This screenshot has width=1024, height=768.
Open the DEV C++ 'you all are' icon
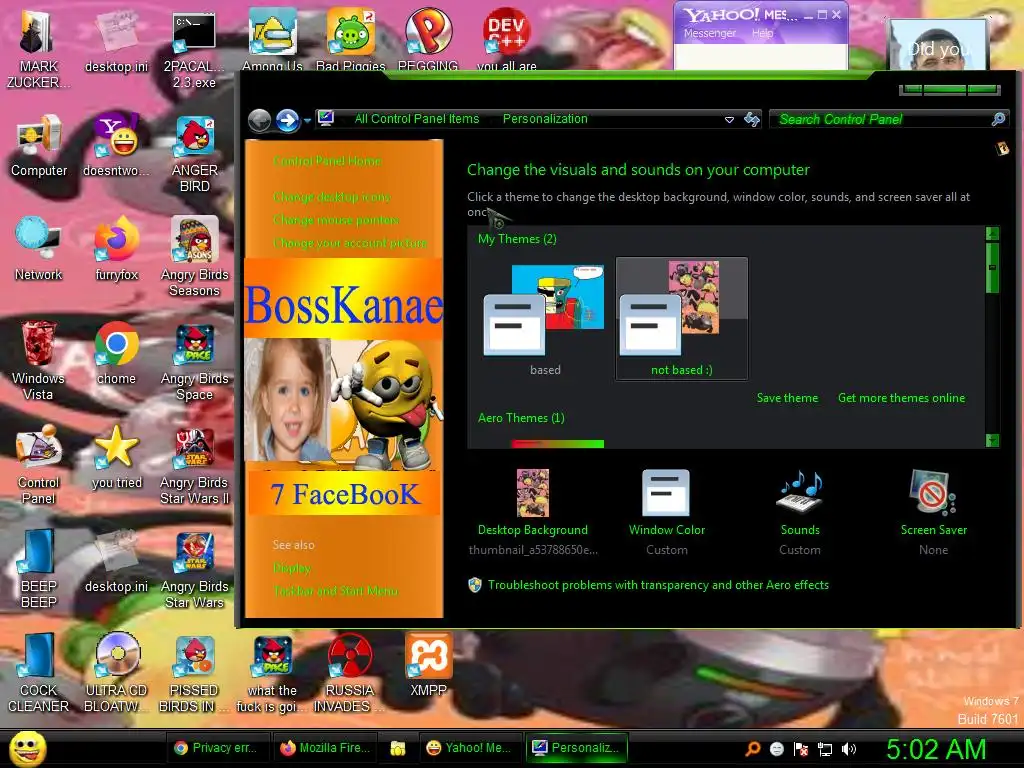tap(507, 39)
